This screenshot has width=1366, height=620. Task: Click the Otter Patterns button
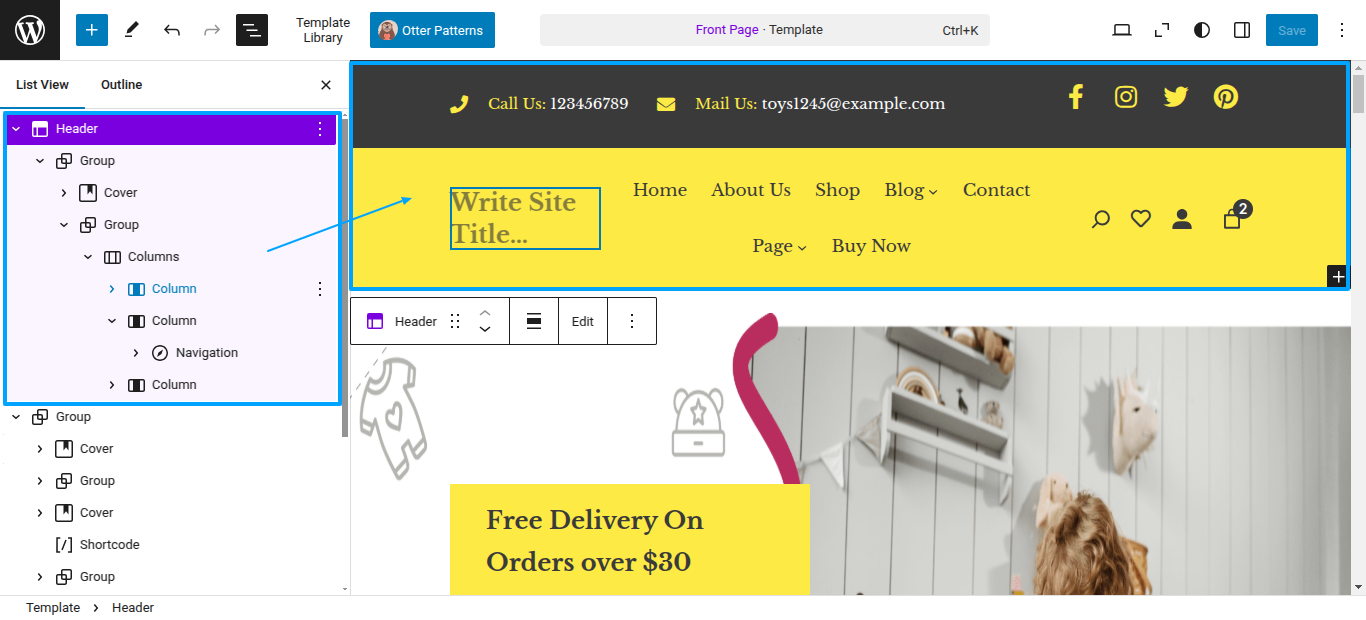432,30
